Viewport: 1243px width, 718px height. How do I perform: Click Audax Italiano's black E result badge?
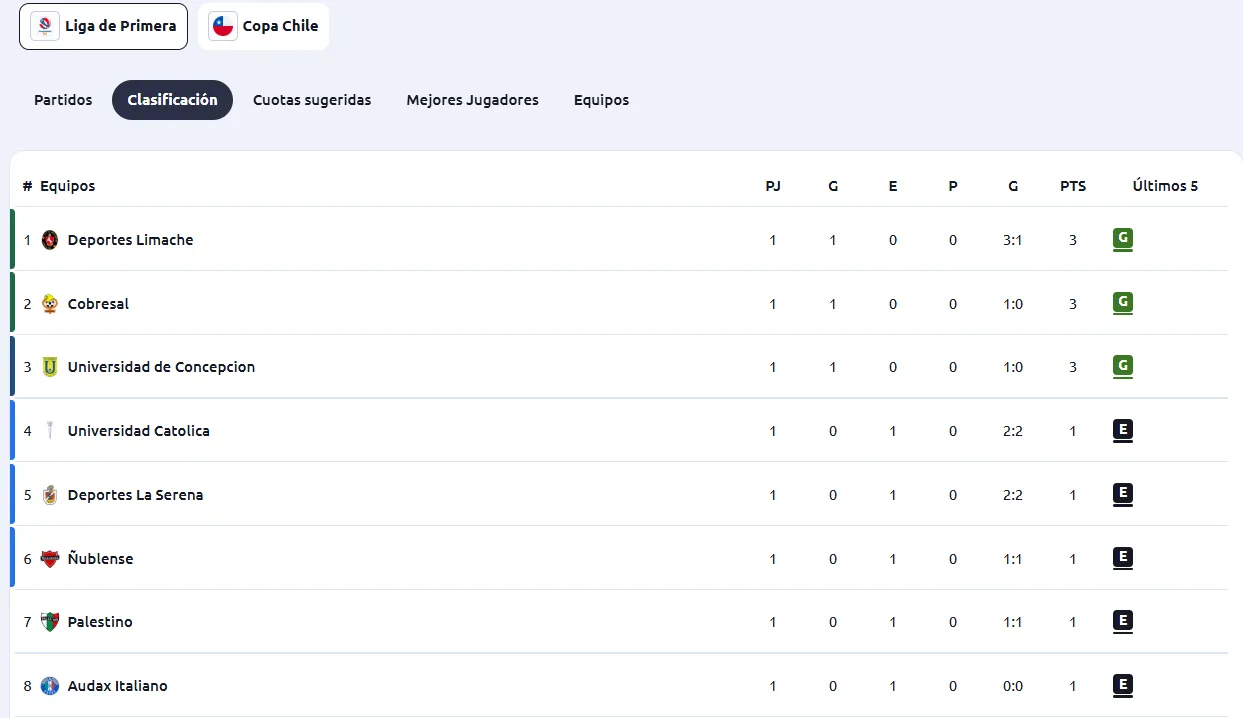(x=1123, y=685)
